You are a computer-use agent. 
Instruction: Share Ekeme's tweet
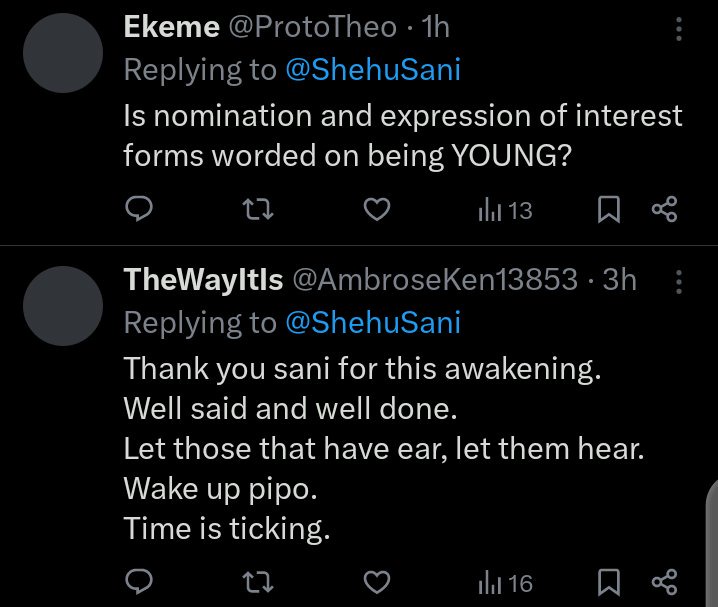664,210
